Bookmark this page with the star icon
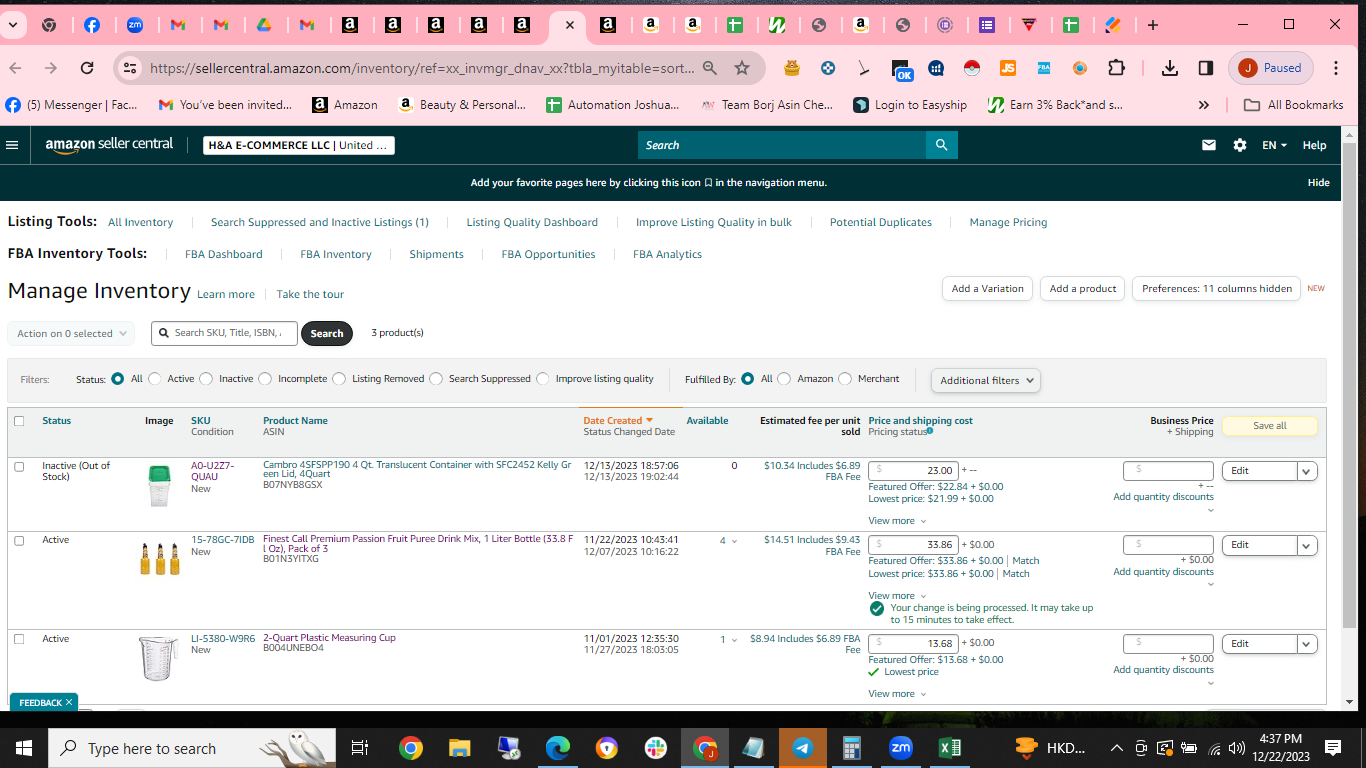The width and height of the screenshot is (1366, 768). [742, 68]
